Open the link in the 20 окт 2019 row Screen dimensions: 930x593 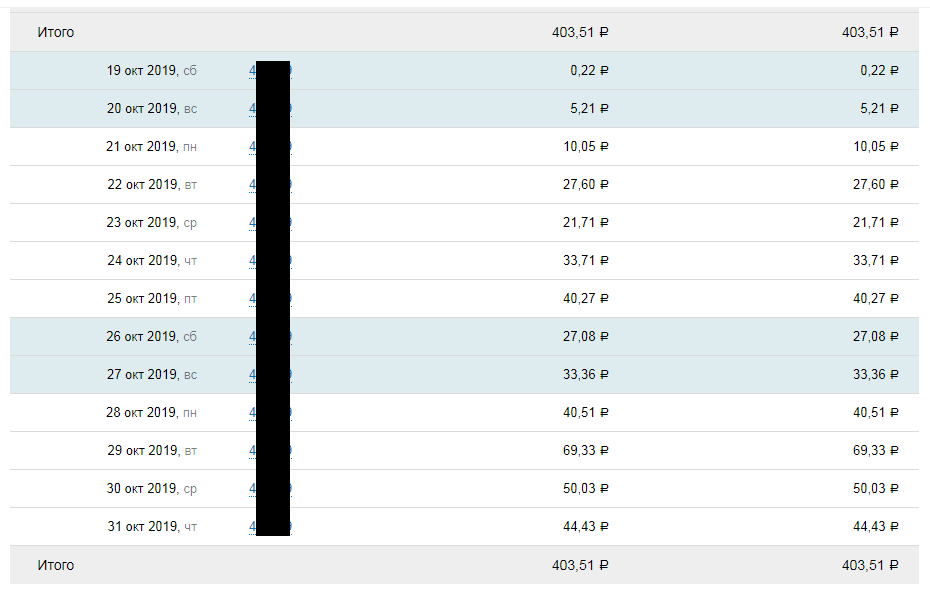[x=252, y=109]
